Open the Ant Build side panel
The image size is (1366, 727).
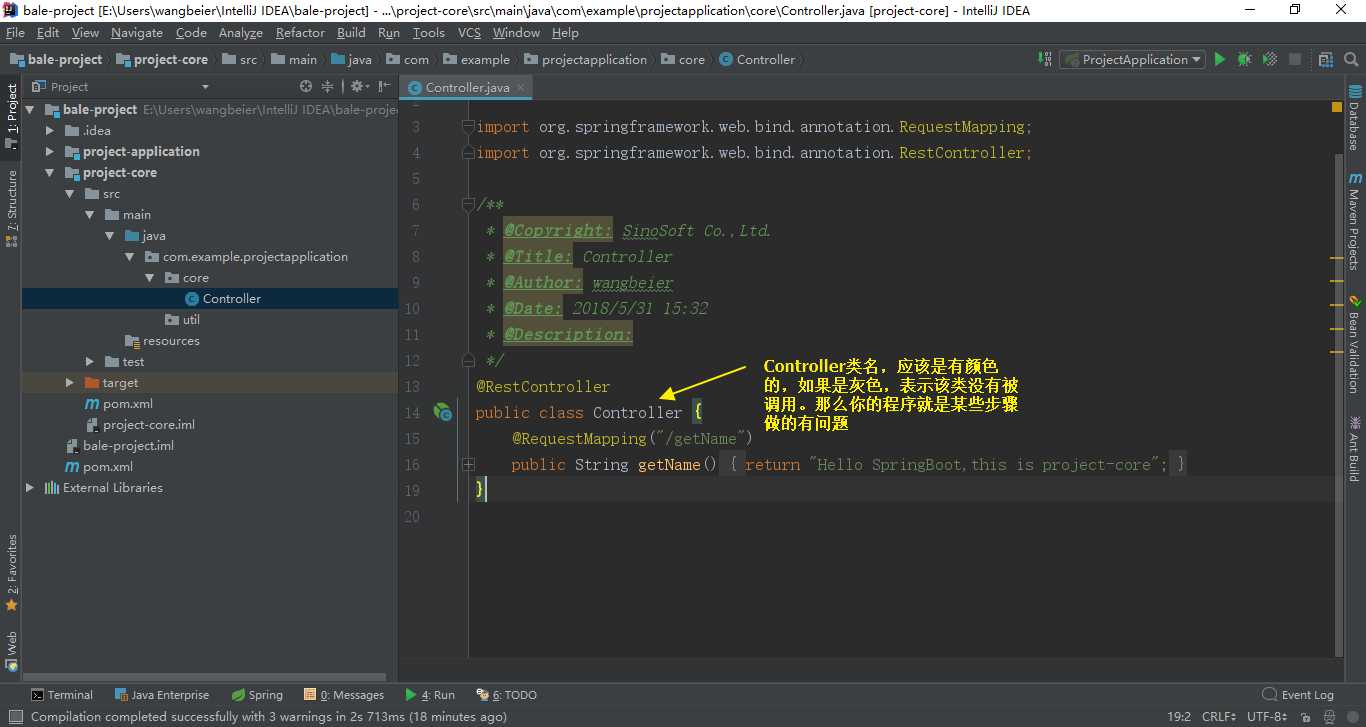point(1354,448)
